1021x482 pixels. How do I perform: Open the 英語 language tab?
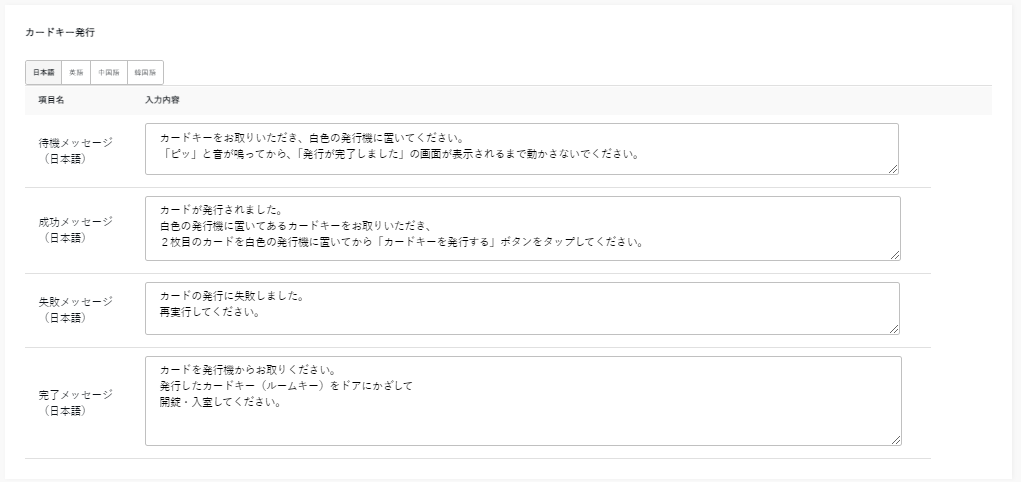[76, 72]
